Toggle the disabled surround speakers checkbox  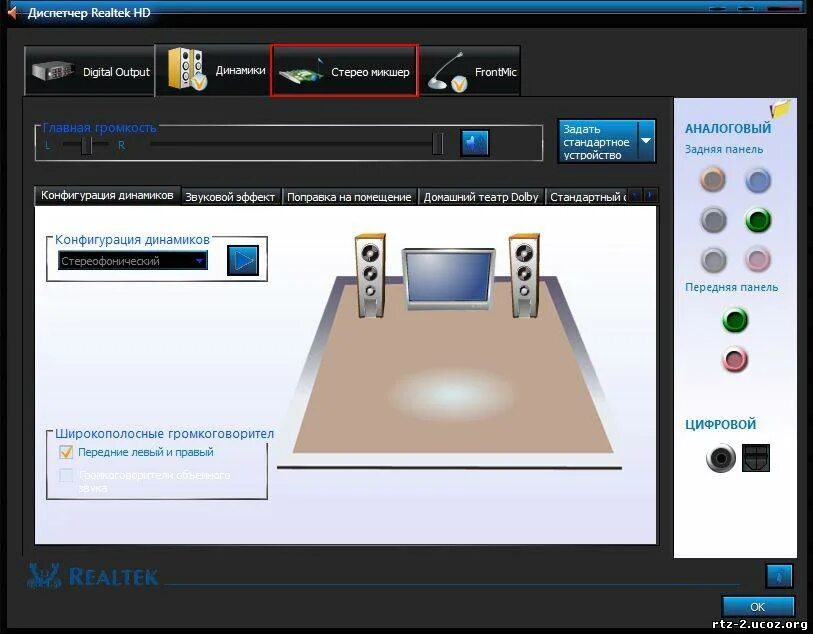[x=66, y=475]
